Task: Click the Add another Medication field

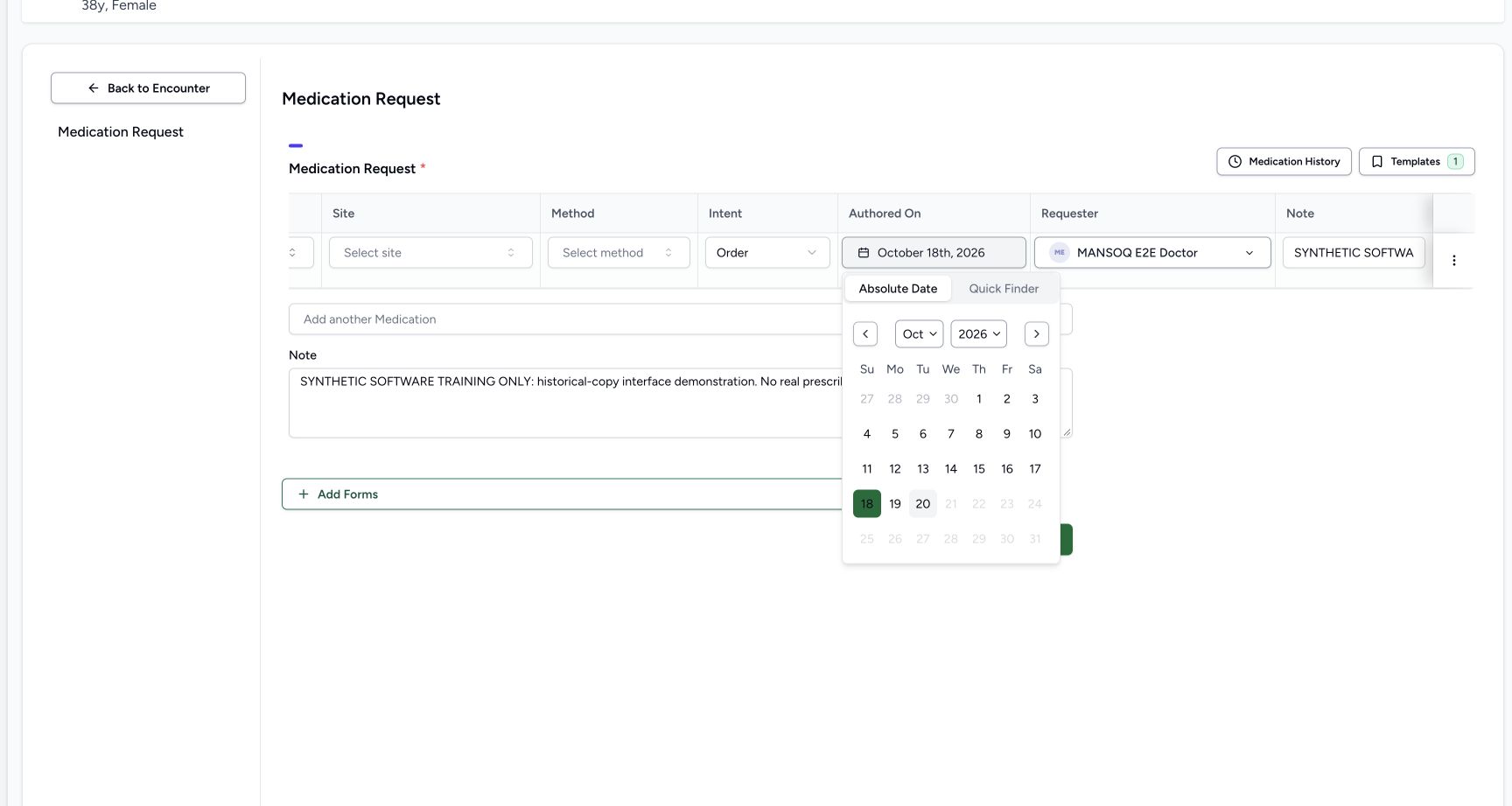Action: click(565, 319)
